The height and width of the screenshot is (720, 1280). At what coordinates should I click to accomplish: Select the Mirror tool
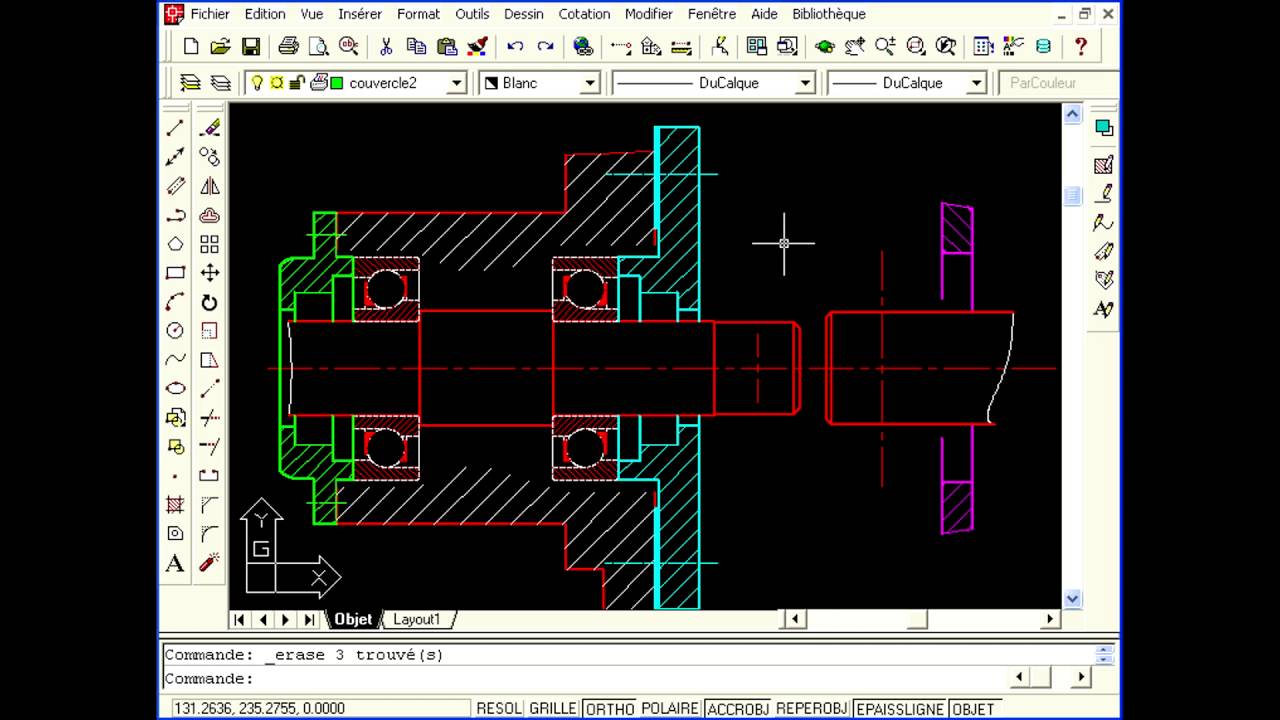coord(209,186)
